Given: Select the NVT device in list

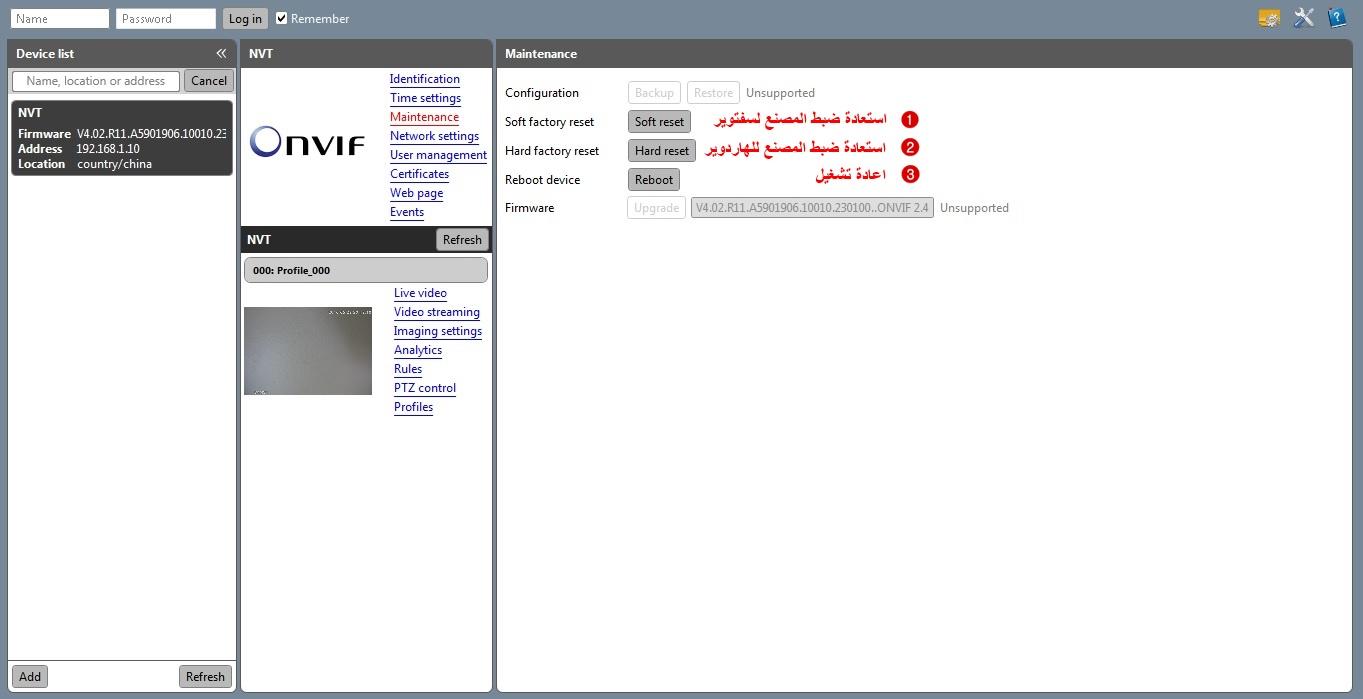Looking at the screenshot, I should tap(122, 138).
